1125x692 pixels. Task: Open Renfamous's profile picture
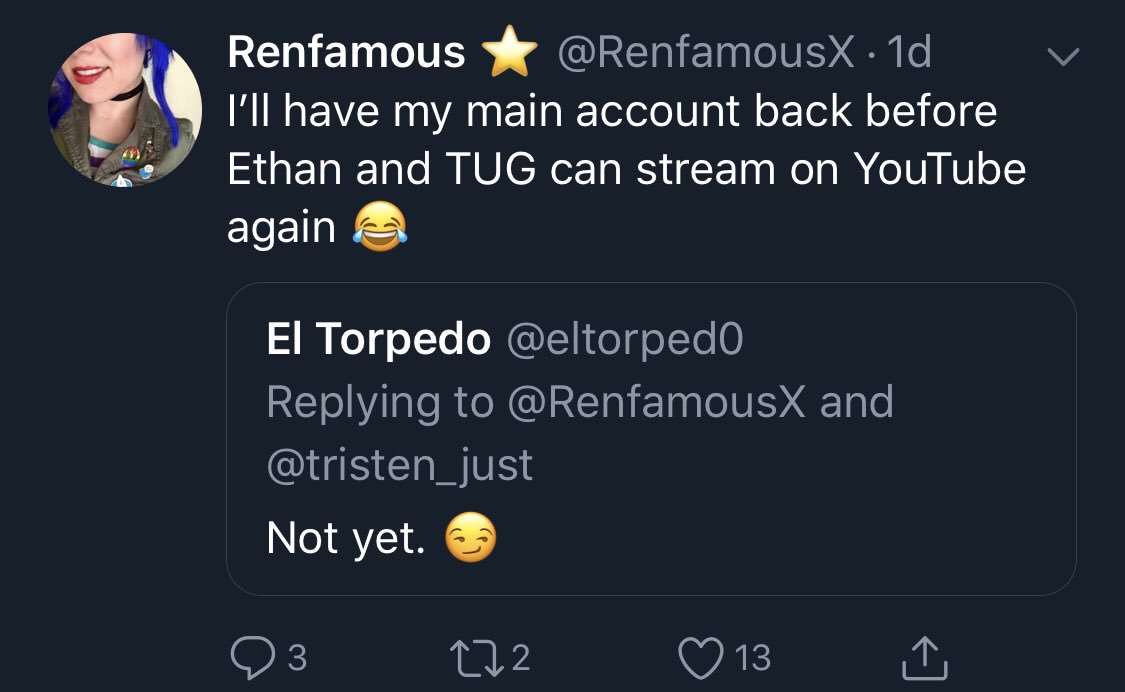tap(125, 110)
